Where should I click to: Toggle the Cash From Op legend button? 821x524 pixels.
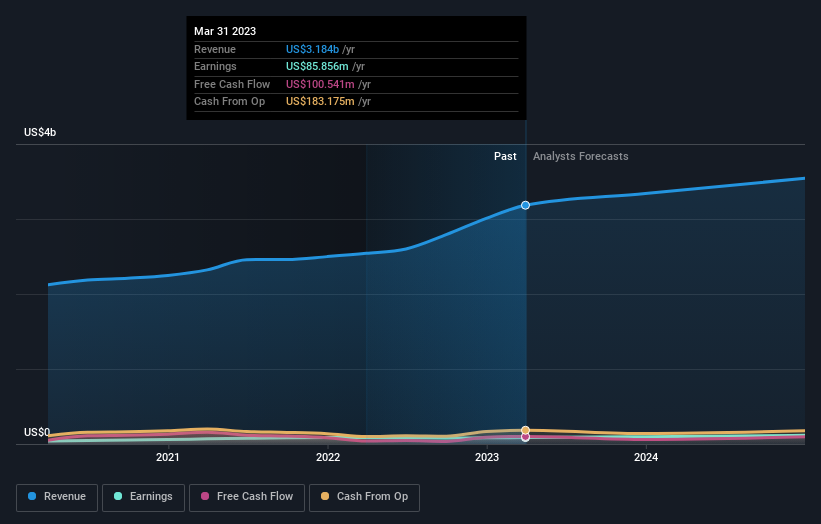pyautogui.click(x=364, y=497)
